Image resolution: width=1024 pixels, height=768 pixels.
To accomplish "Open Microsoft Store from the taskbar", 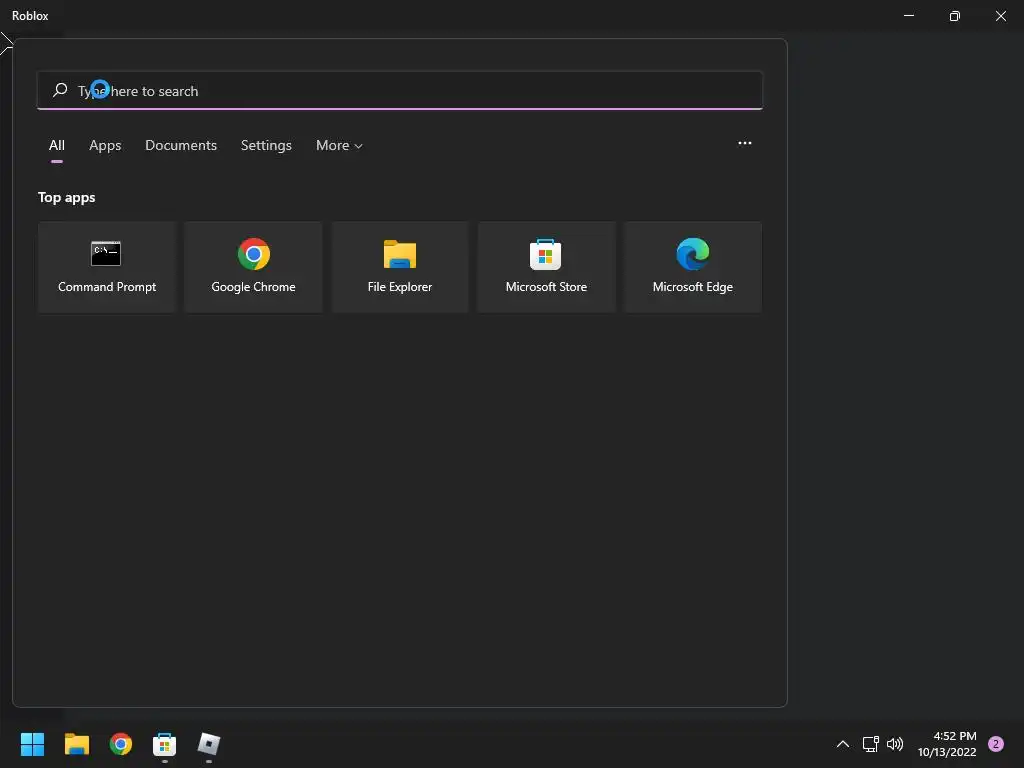I will pyautogui.click(x=165, y=744).
